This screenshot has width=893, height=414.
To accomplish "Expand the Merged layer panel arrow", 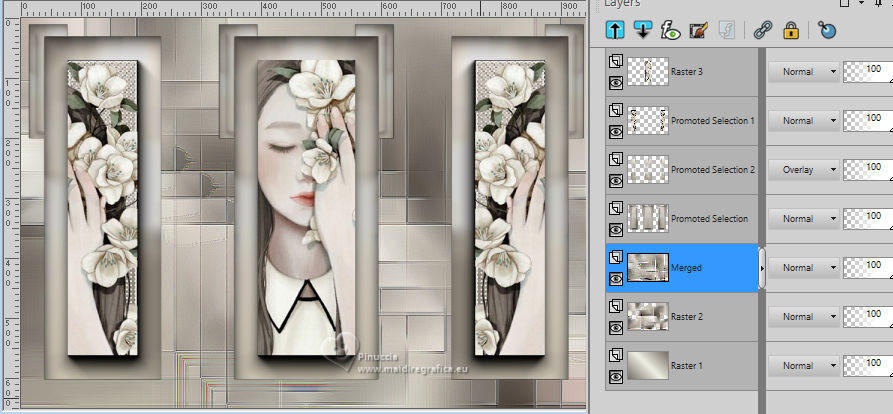I will pos(762,268).
